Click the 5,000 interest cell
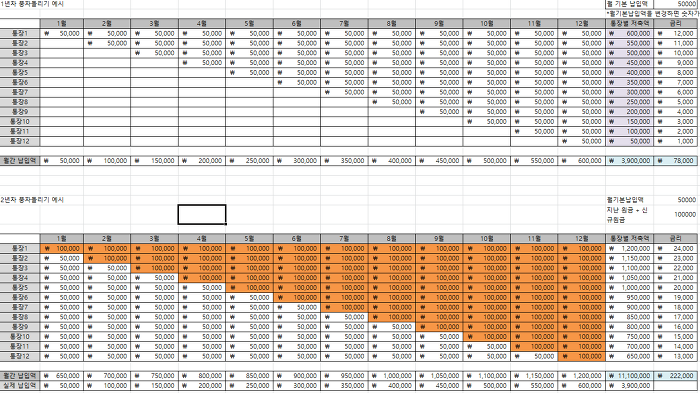 pyautogui.click(x=675, y=102)
